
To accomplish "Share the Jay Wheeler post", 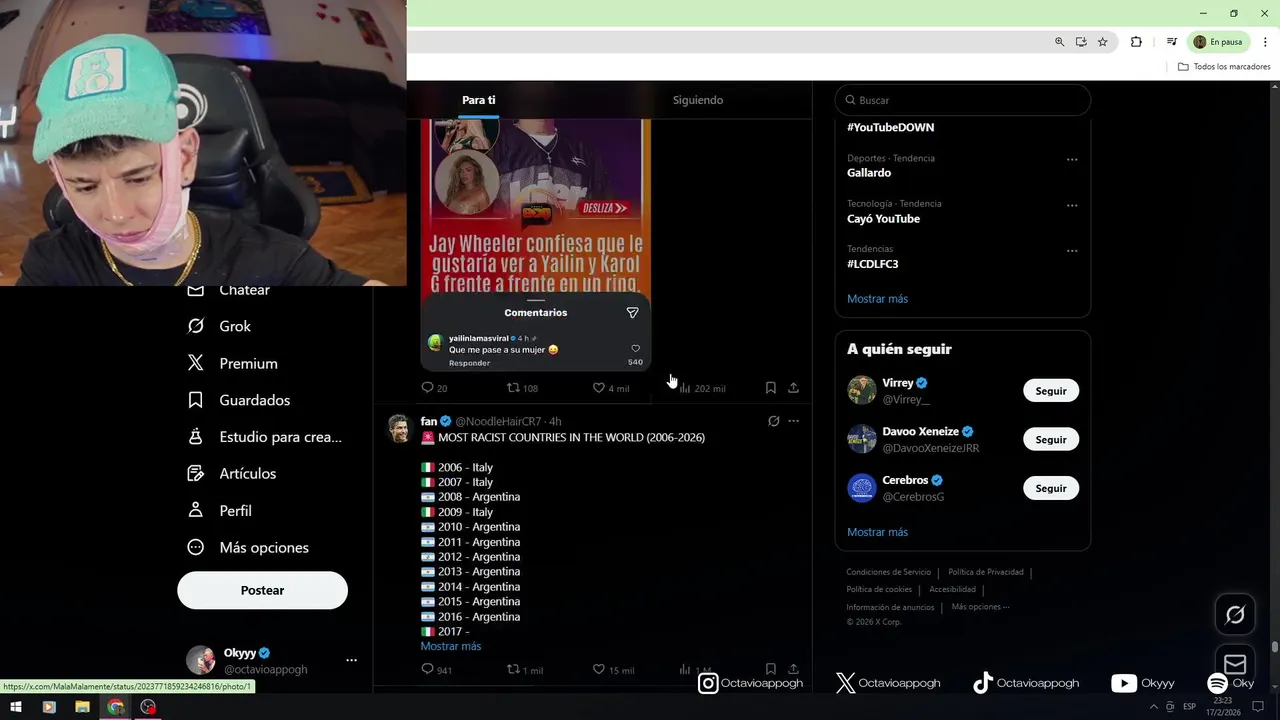I will point(793,387).
